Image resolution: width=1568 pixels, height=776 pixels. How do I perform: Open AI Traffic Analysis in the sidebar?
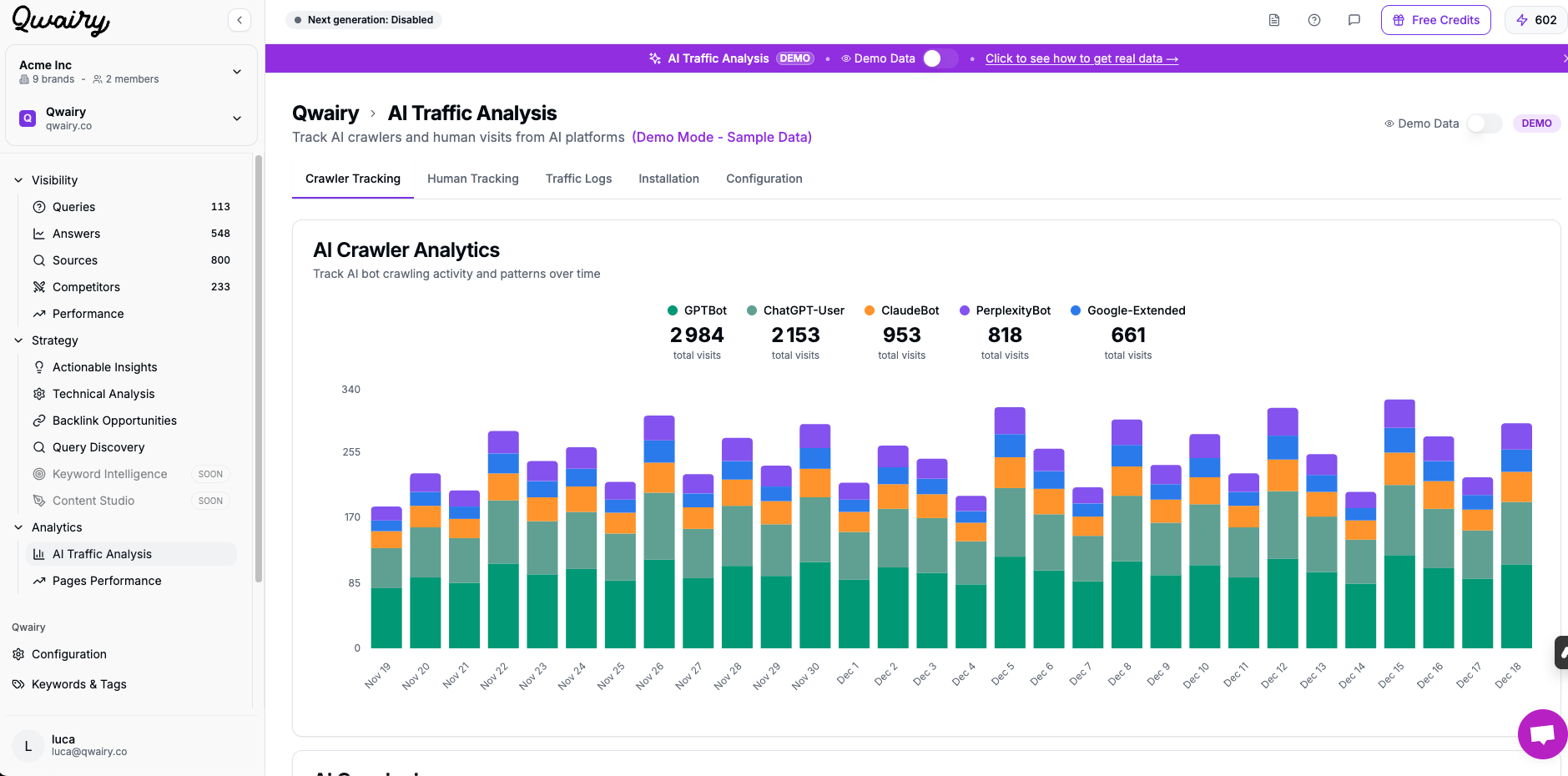(131, 554)
